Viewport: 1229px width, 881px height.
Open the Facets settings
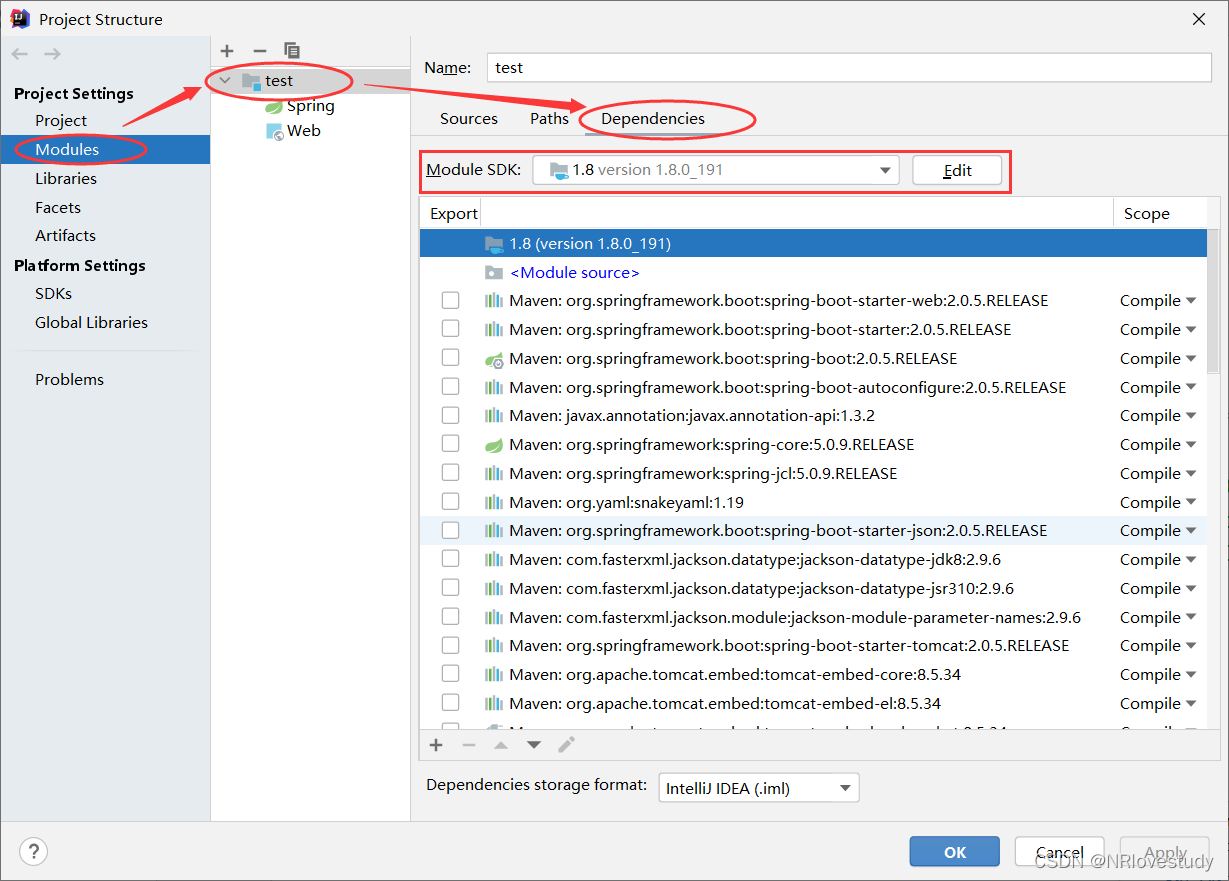[58, 208]
